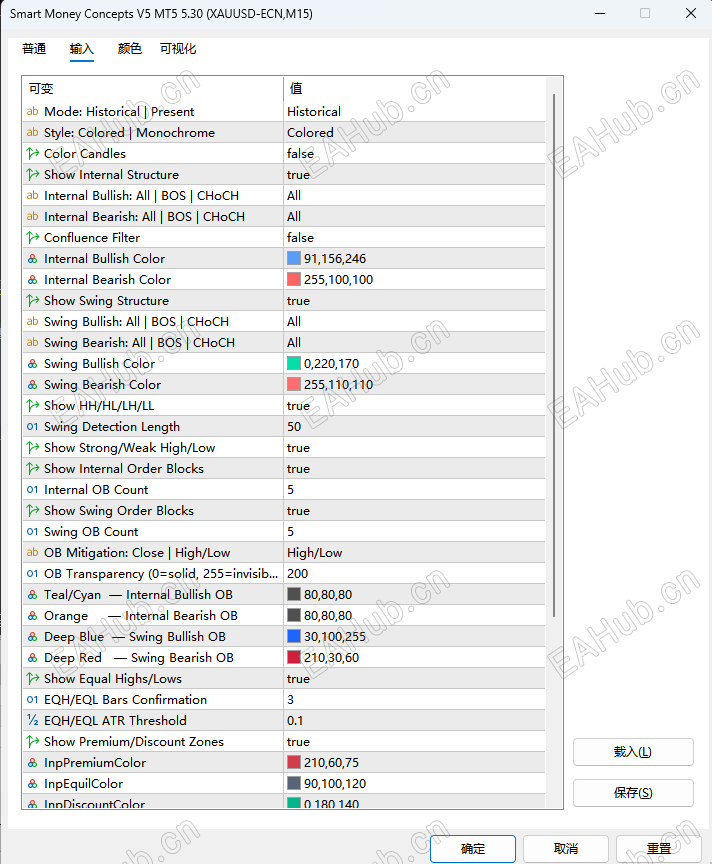Click the boolean icon beside Show HH/HL/LH/LL
This screenshot has height=864, width=712.
[33, 406]
